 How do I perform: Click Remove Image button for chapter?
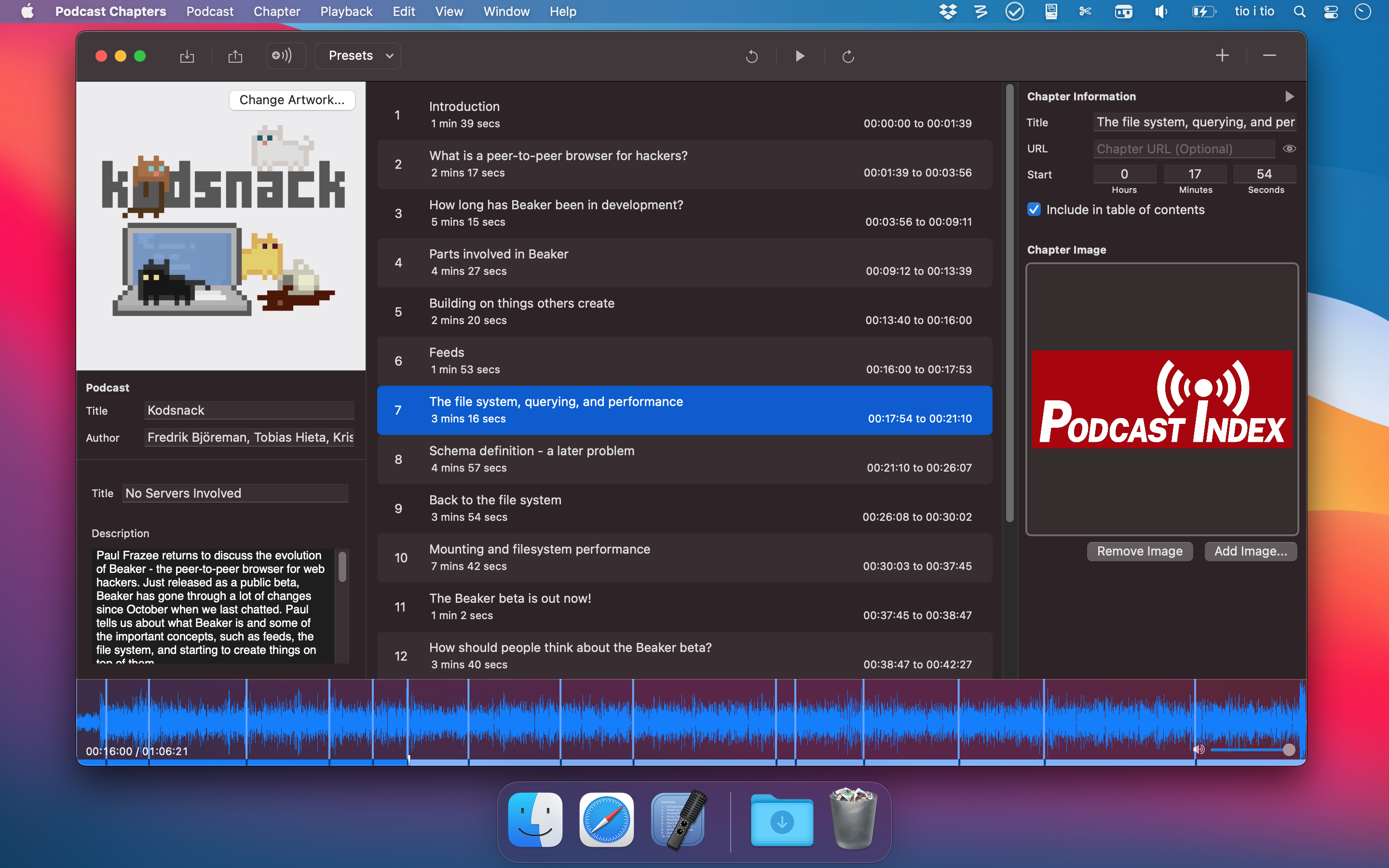point(1138,551)
